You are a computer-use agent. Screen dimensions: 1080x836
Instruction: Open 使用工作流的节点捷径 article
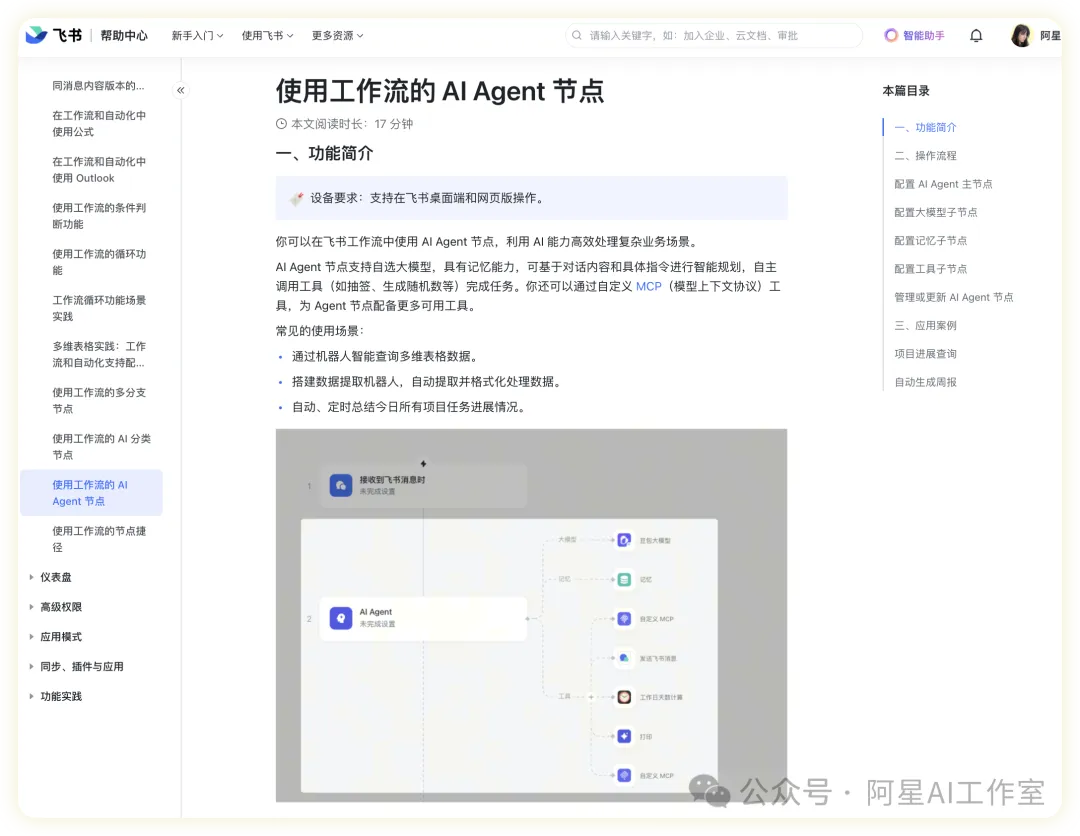click(99, 539)
